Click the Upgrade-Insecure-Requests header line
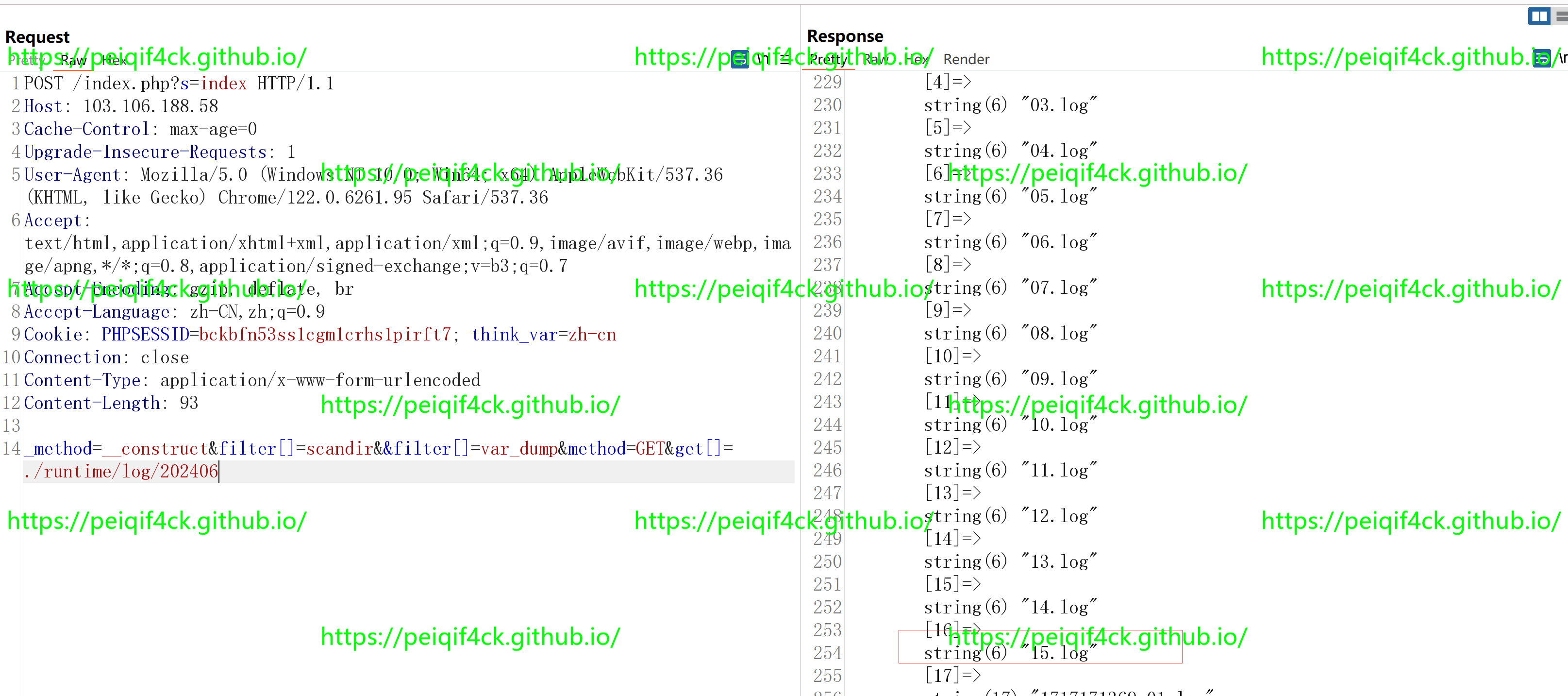Viewport: 1568px width, 696px height. 160,152
